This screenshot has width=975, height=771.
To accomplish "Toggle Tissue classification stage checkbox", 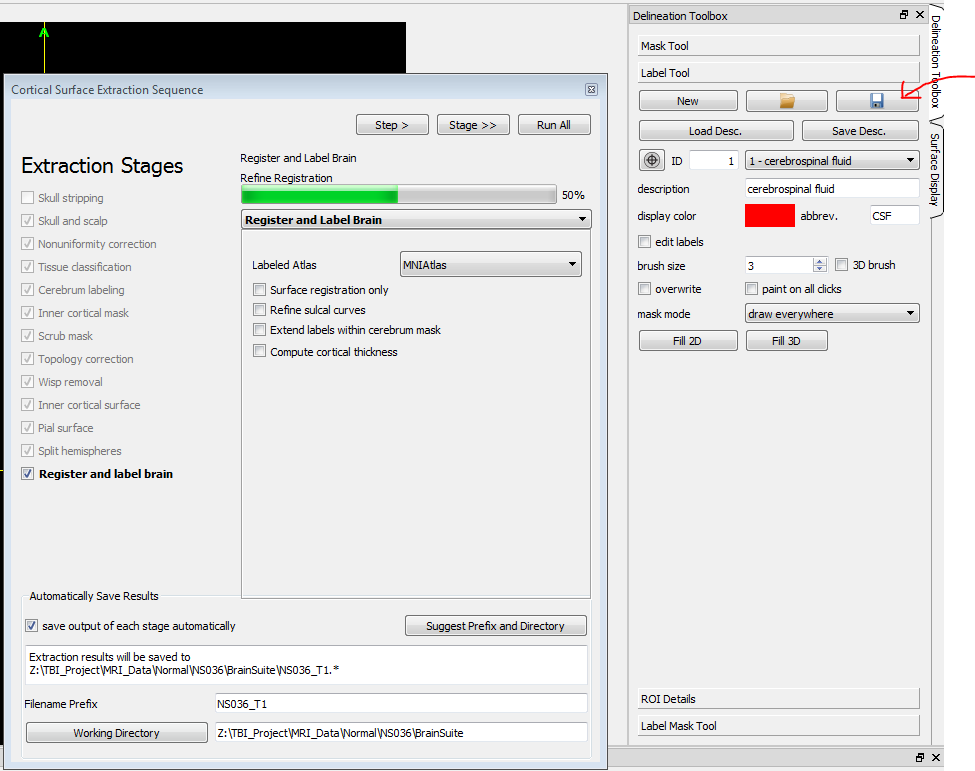I will pos(27,267).
